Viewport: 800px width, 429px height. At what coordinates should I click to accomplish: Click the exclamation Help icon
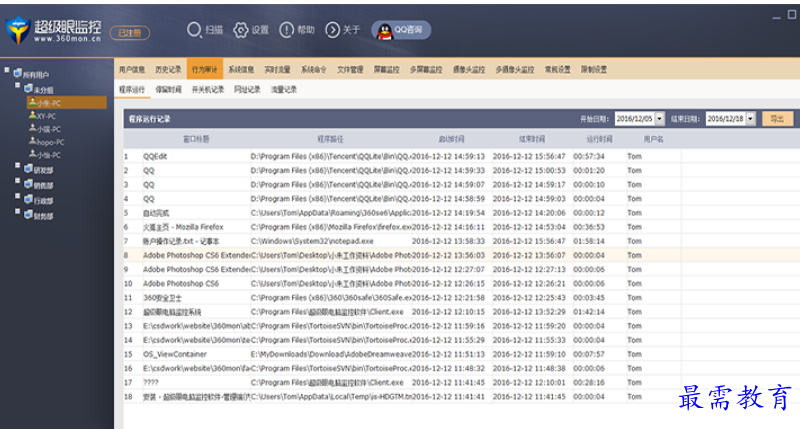point(287,30)
